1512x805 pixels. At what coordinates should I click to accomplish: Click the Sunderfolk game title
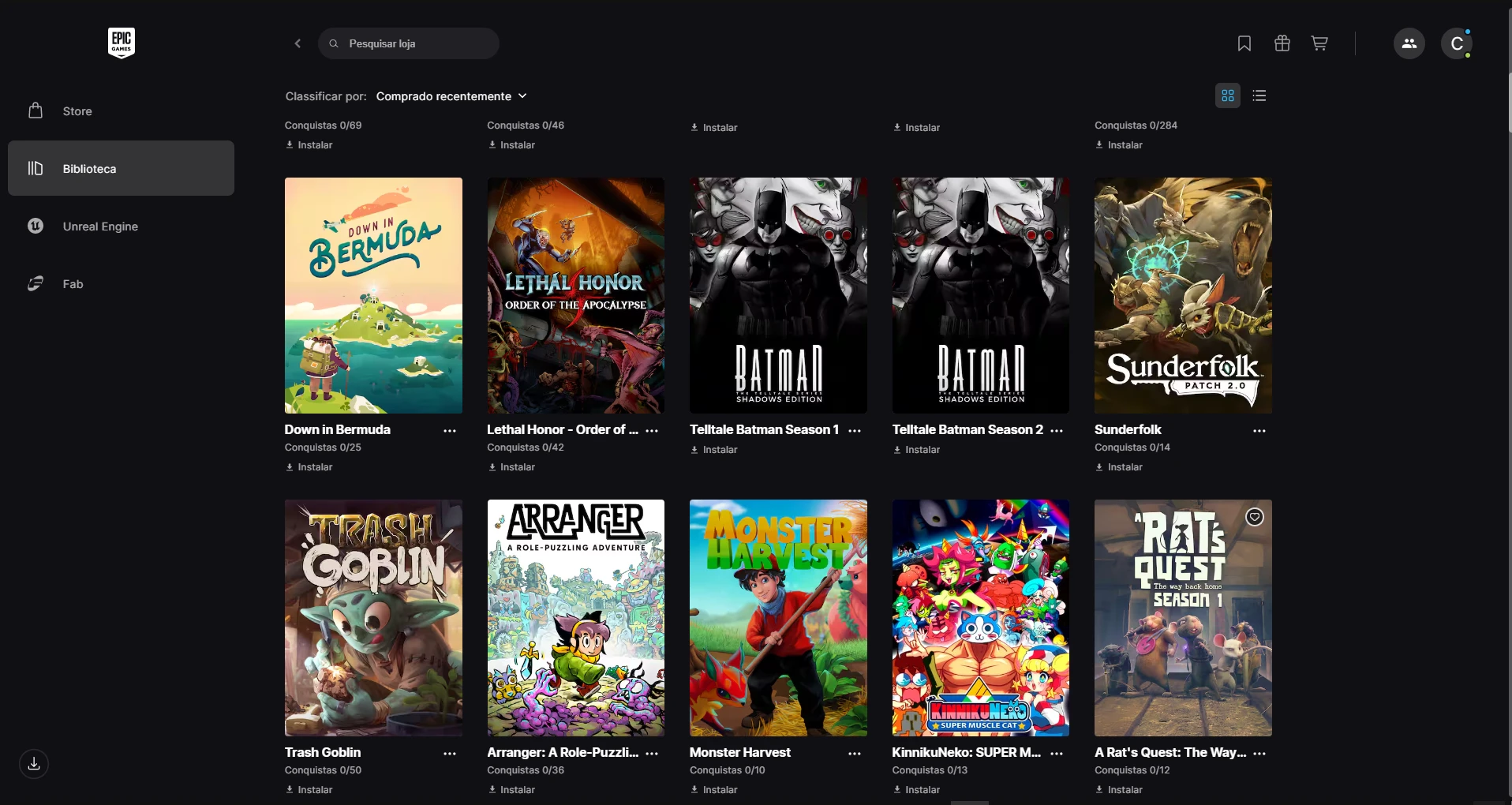(x=1128, y=429)
